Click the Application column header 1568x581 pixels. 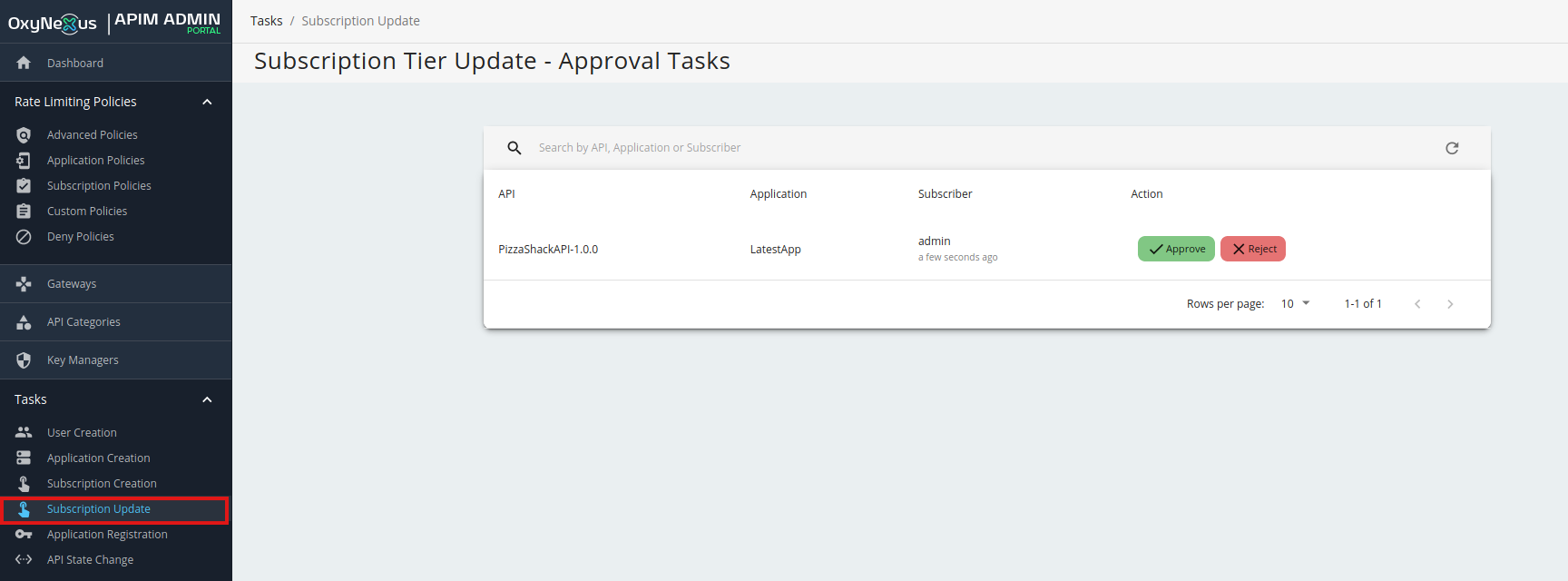[x=778, y=194]
